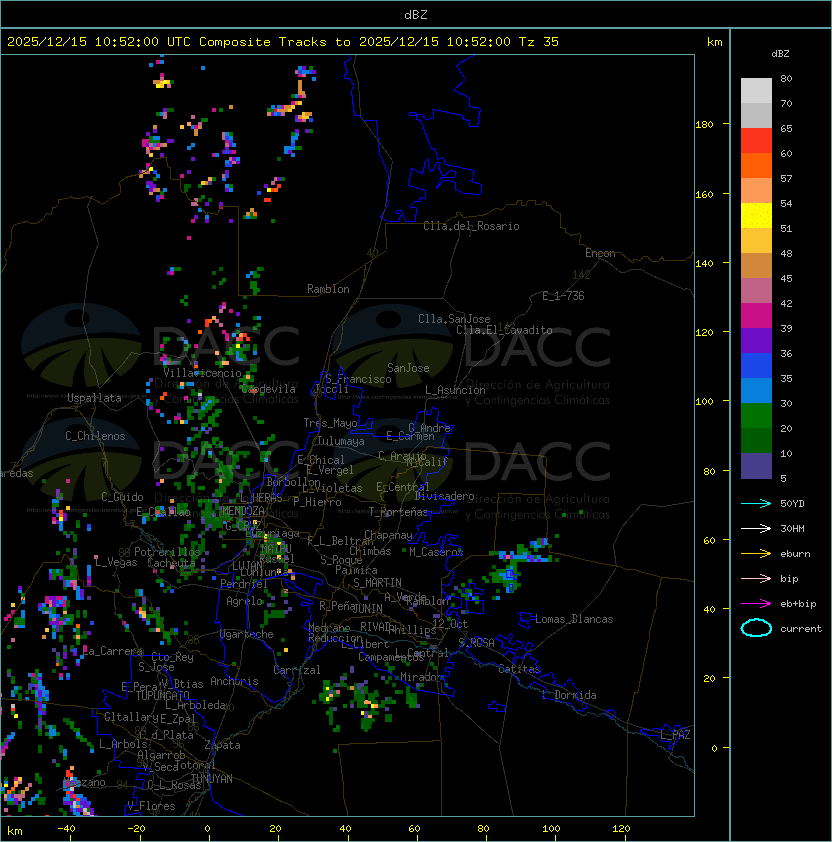The image size is (832, 842).
Task: Click the 'TUPUNGATO' label
Action: [x=162, y=695]
